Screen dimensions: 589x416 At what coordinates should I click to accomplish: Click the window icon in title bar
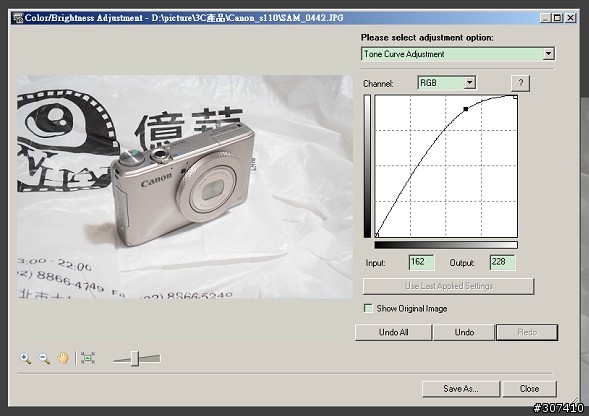pyautogui.click(x=17, y=18)
